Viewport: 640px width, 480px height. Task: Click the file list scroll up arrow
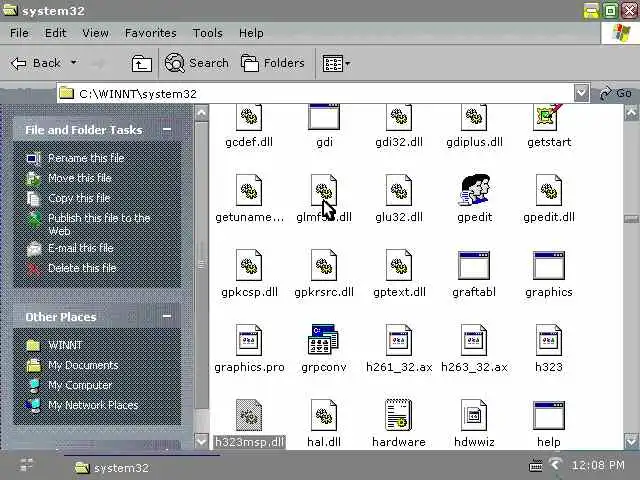(631, 112)
